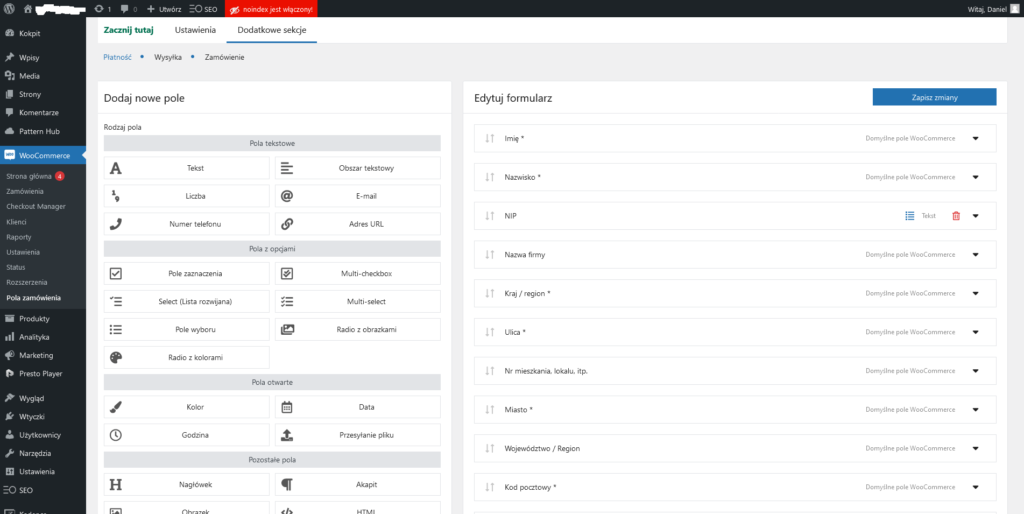Open Zamówienia under WooCommerce

[25, 191]
